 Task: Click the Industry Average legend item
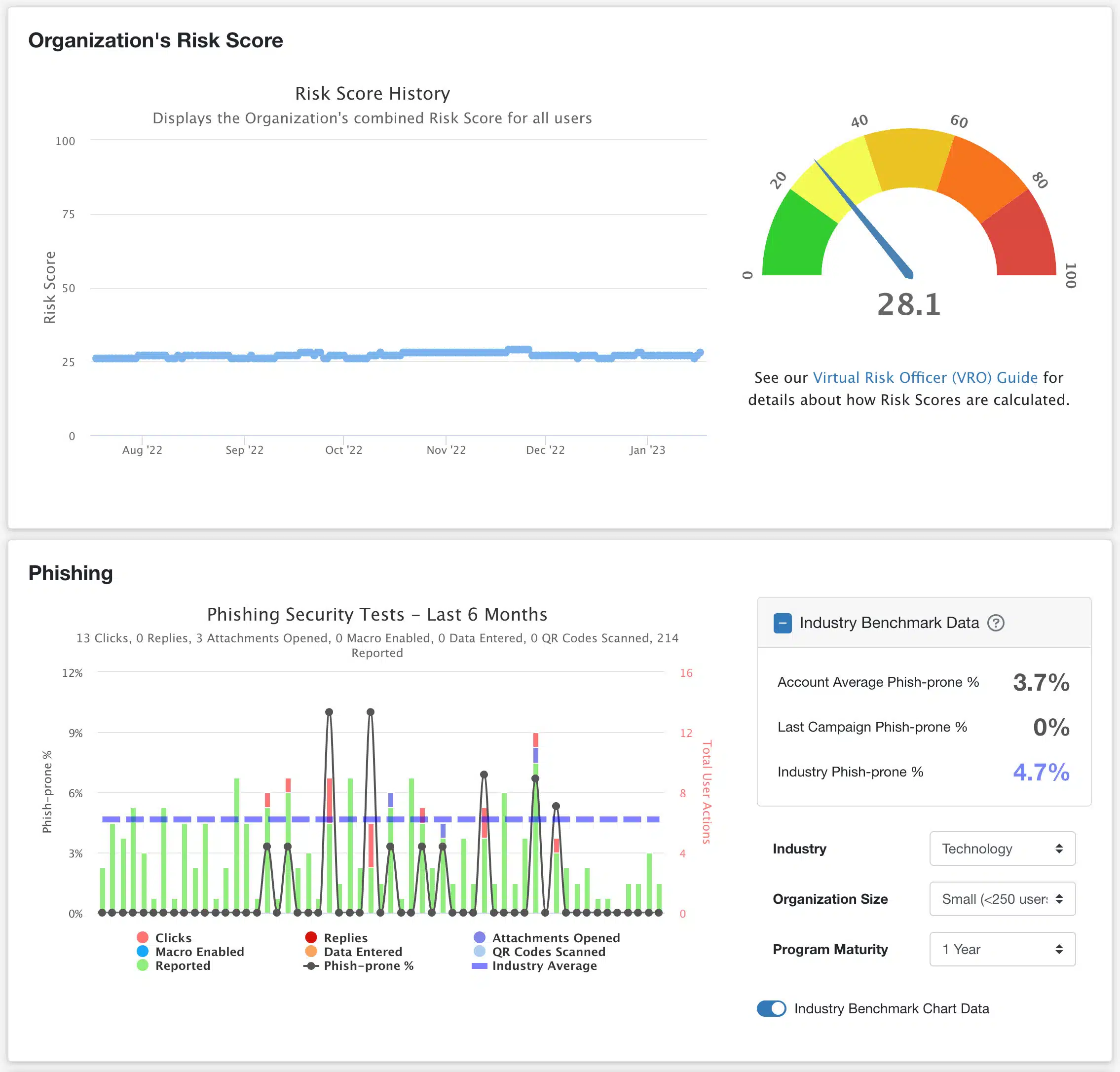tap(544, 966)
